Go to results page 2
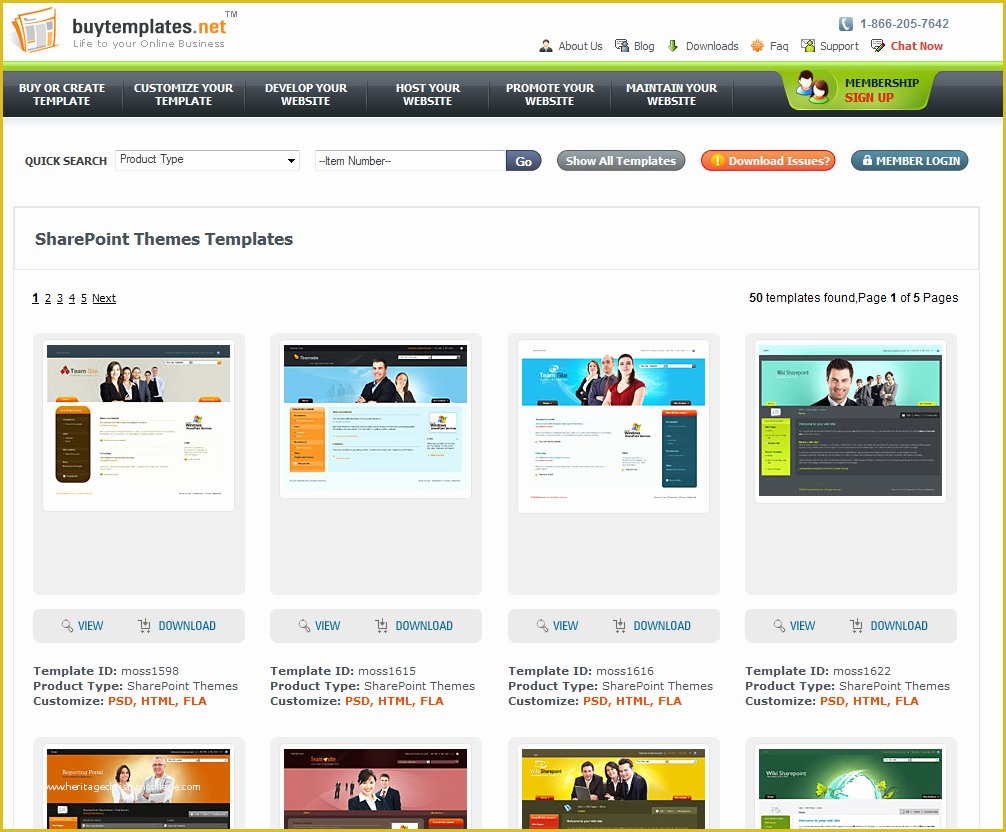The image size is (1006, 832). pyautogui.click(x=47, y=298)
